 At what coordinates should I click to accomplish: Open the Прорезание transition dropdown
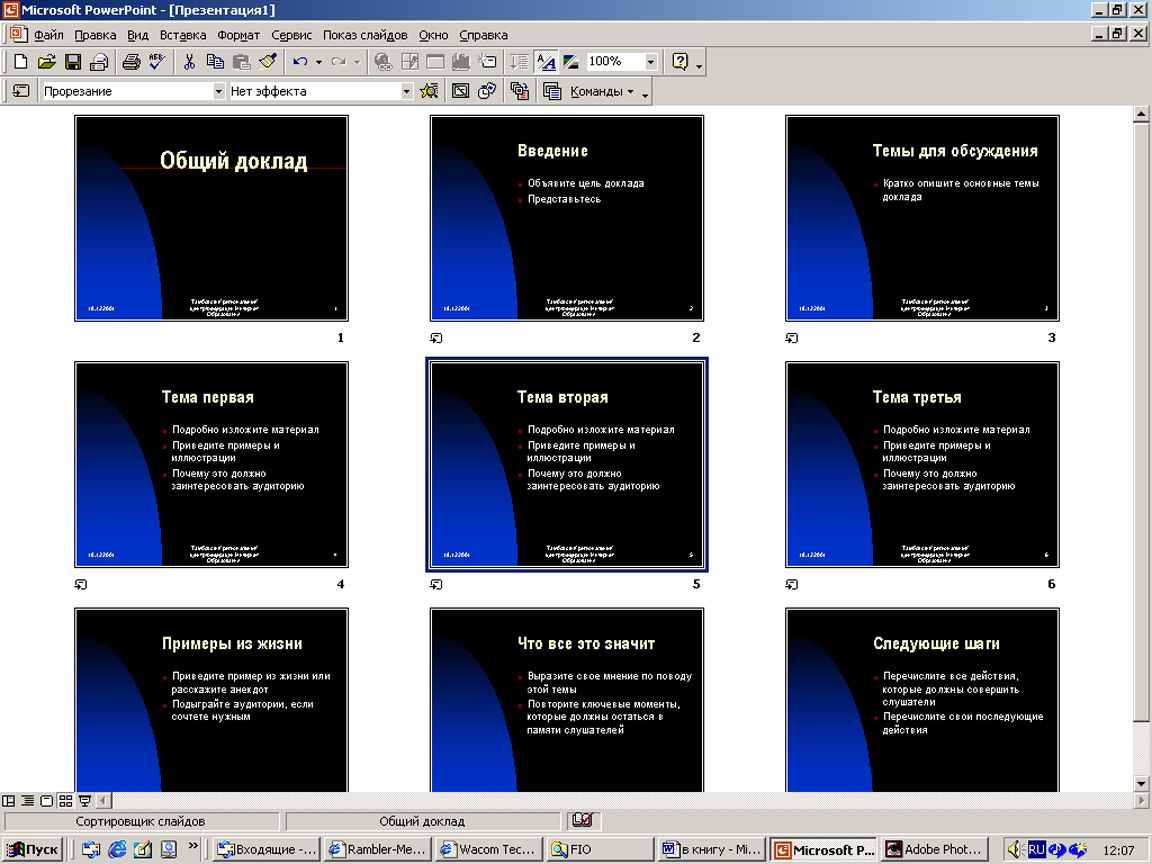coord(218,91)
